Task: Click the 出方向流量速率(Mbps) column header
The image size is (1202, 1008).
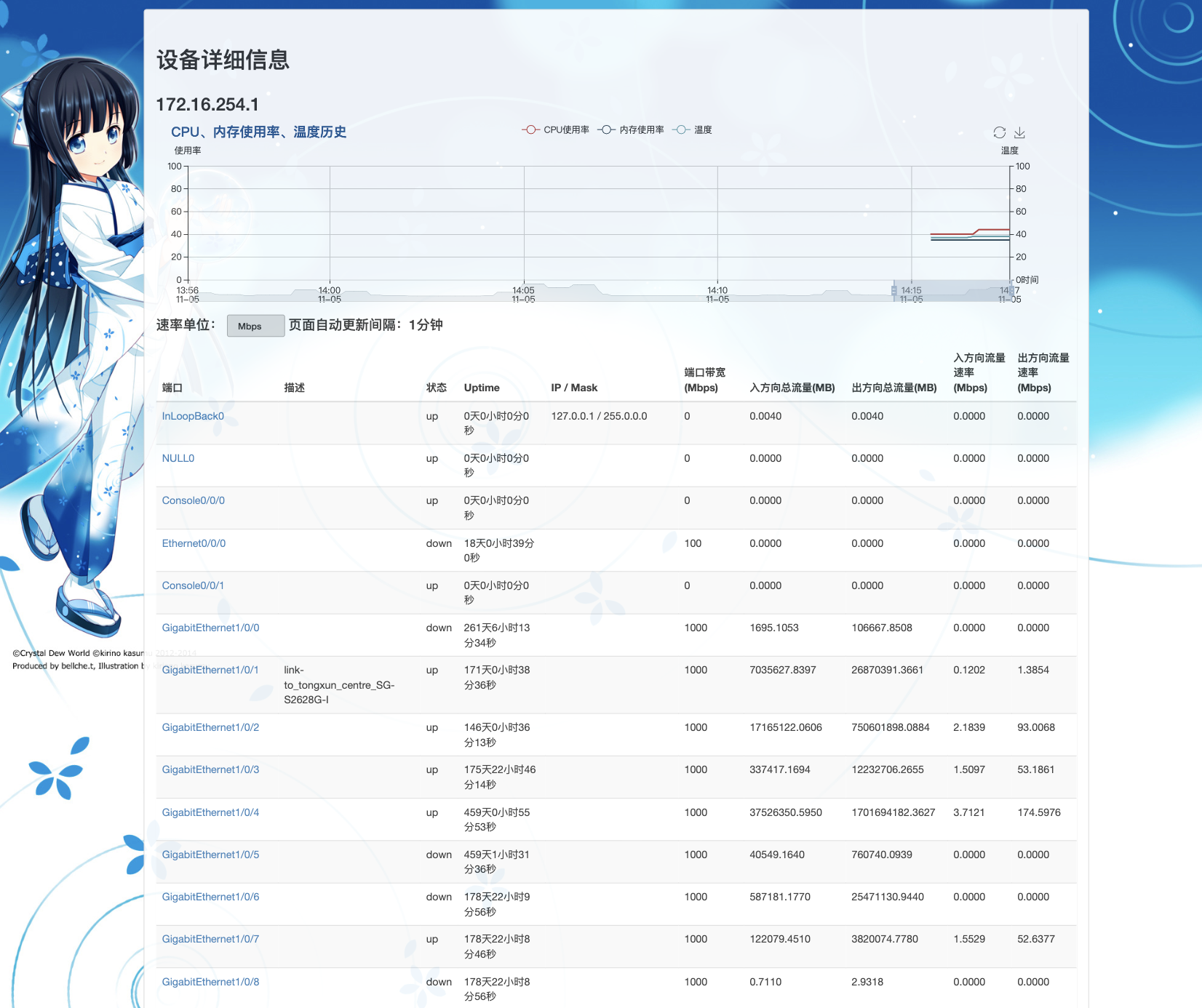Action: click(x=1043, y=372)
